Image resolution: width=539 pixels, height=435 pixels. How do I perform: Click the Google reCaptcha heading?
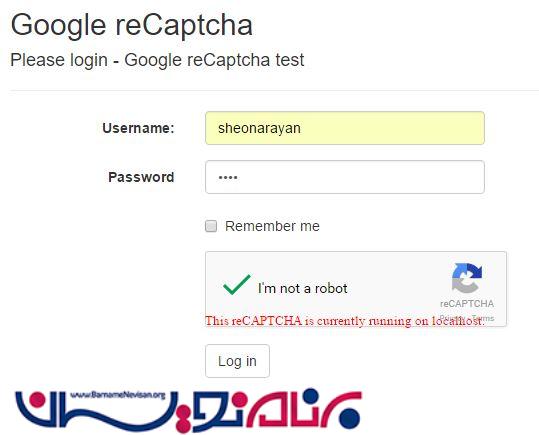tap(132, 25)
